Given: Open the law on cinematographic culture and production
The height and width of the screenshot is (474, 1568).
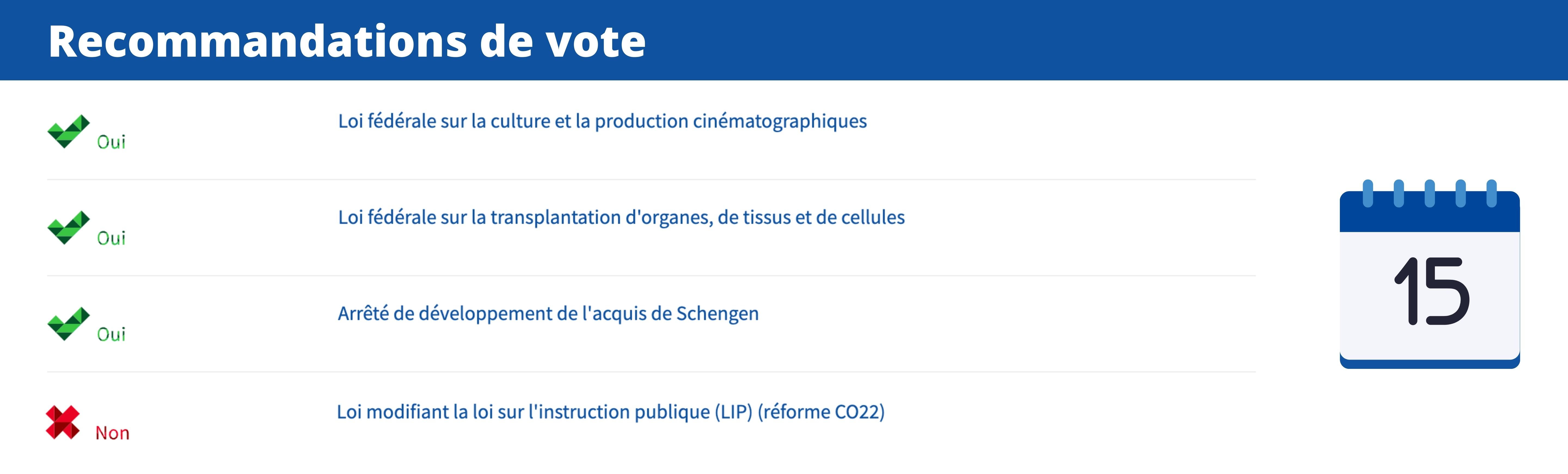Looking at the screenshot, I should pos(602,121).
